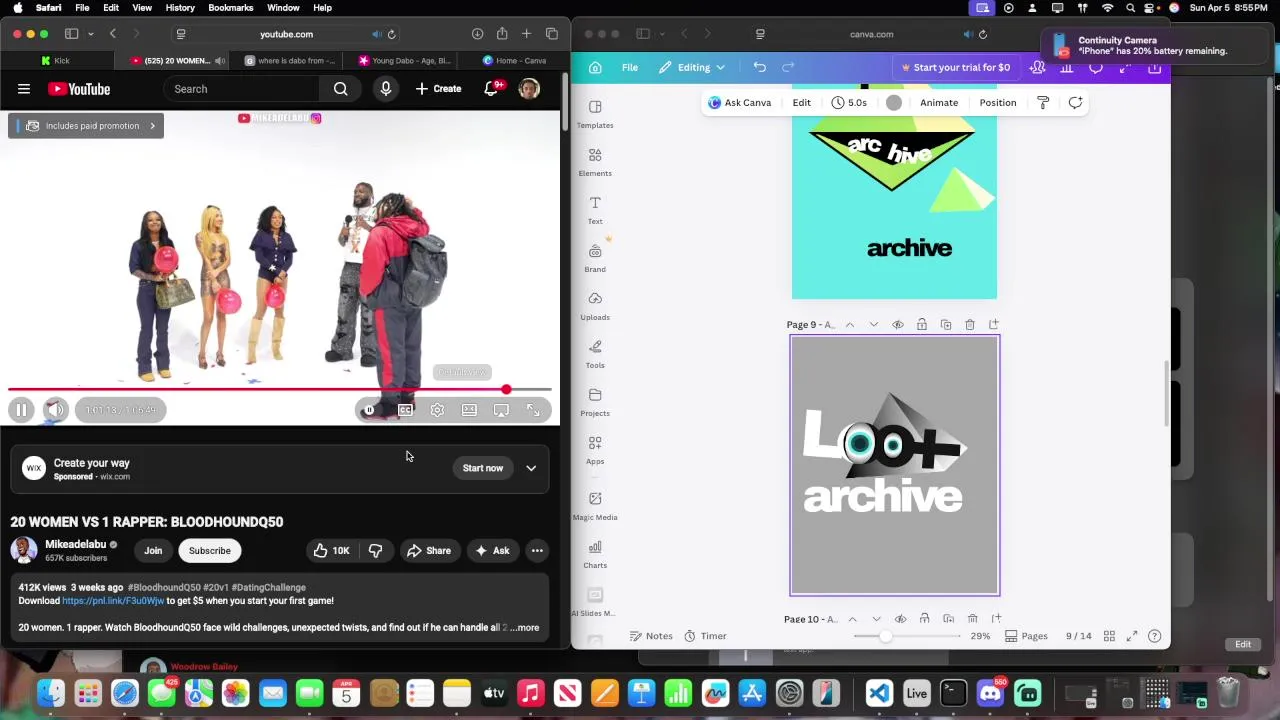Open the gray page color swatch
Screen dimensions: 1280x720
coord(894,103)
